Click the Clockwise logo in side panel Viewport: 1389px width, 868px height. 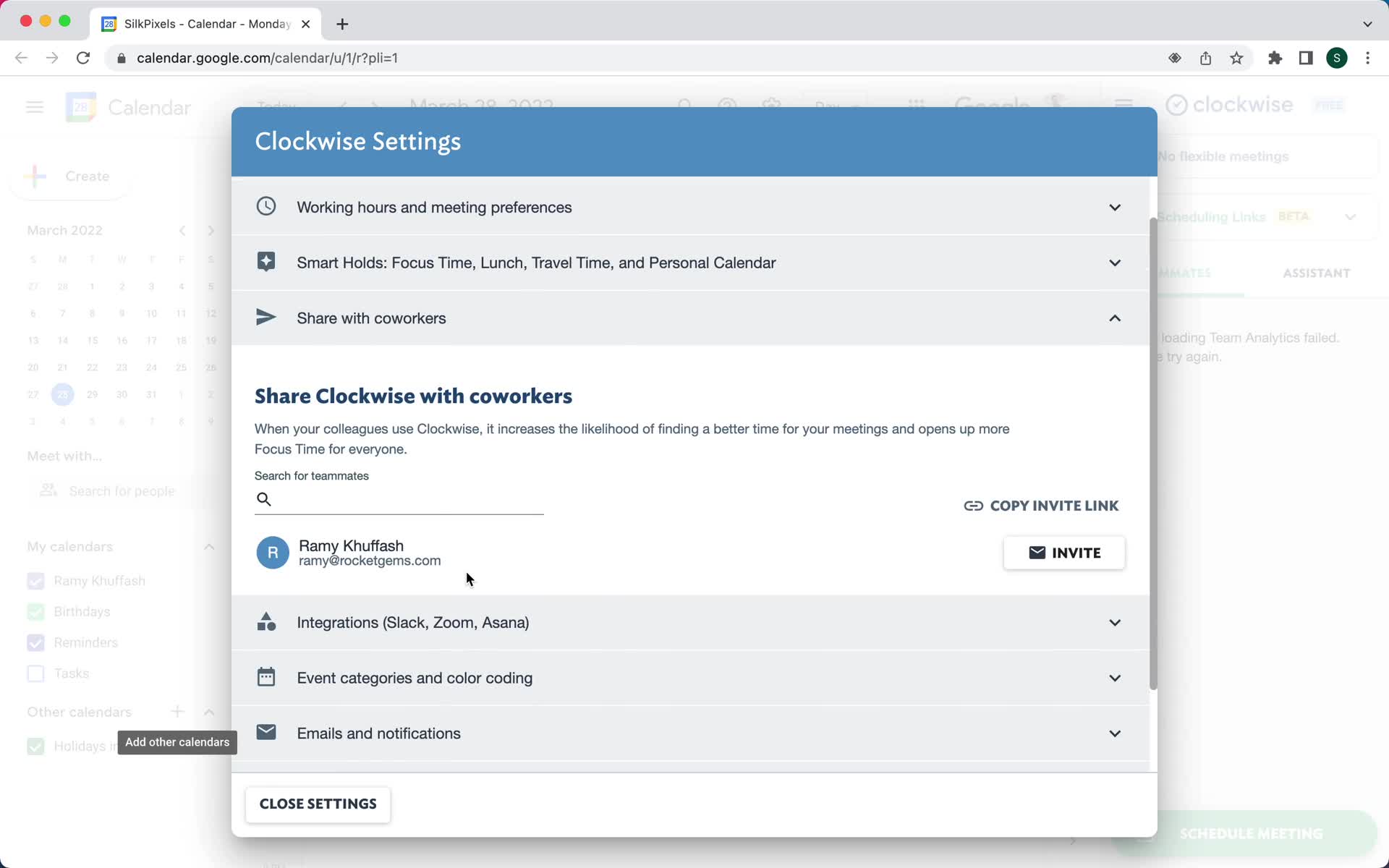pos(1229,105)
